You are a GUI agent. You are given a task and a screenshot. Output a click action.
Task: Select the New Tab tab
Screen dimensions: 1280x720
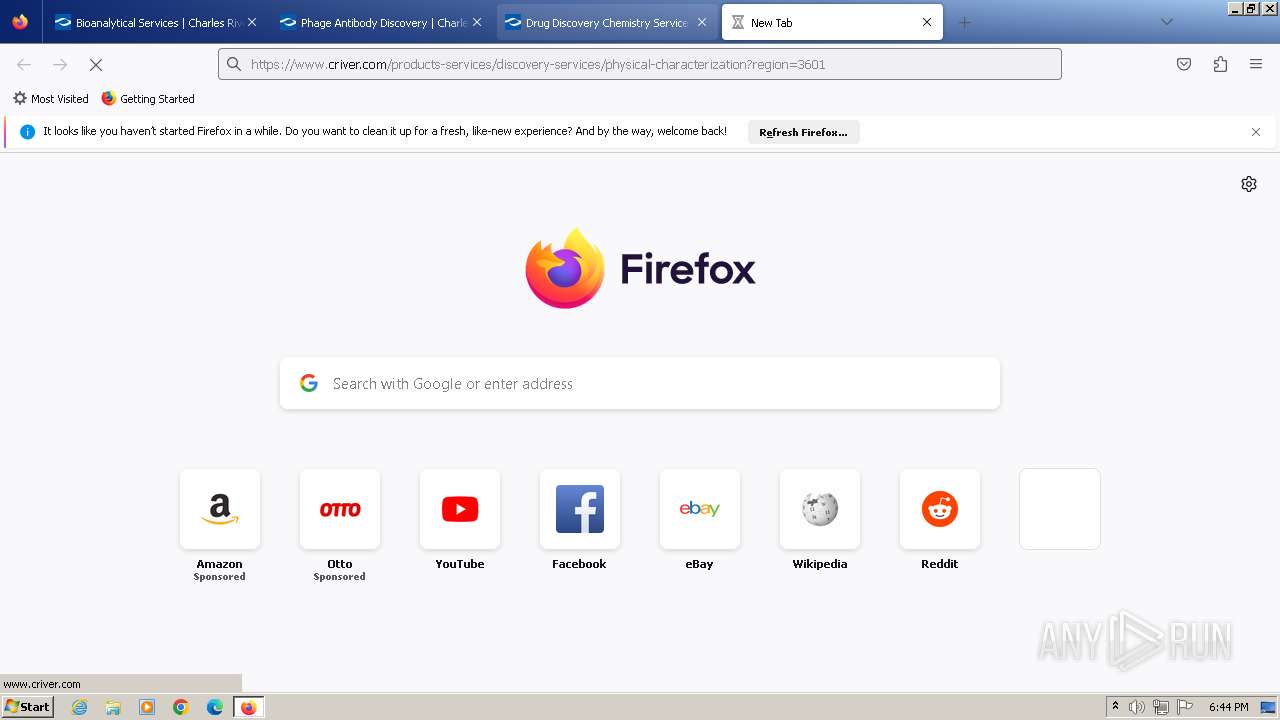click(x=832, y=22)
